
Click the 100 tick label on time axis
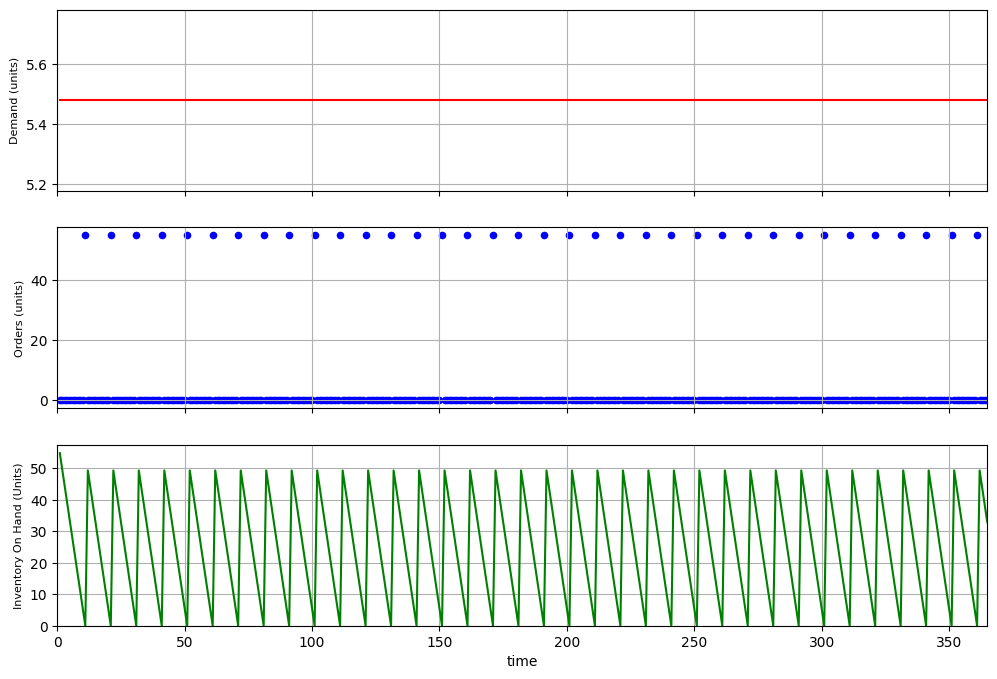(312, 643)
